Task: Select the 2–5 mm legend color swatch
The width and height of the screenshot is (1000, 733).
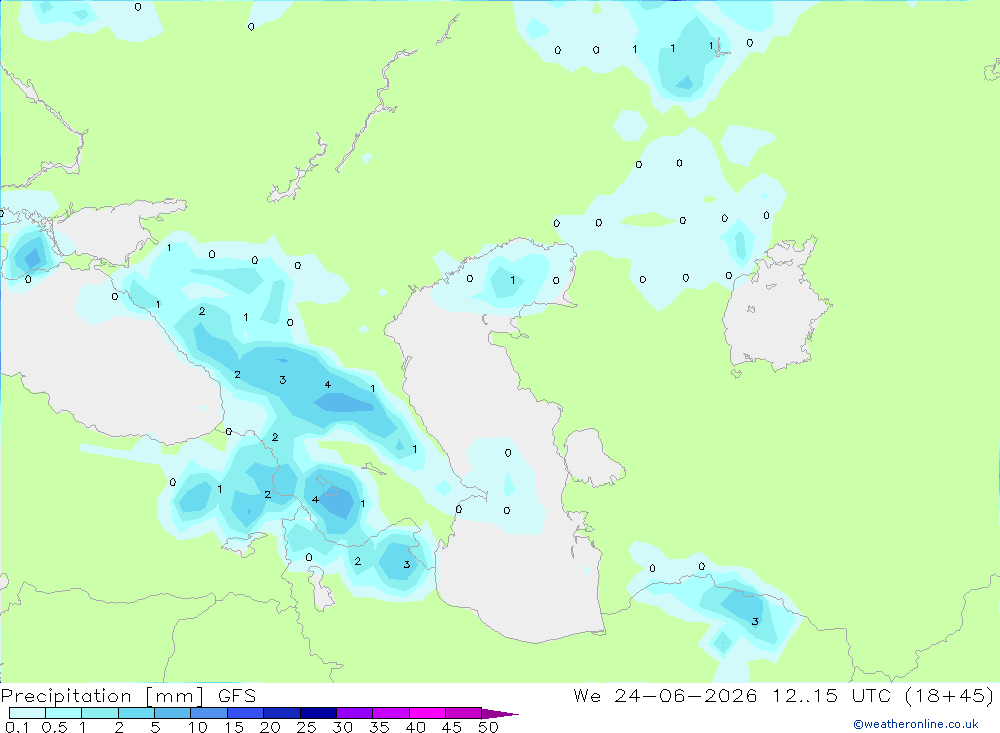Action: (x=136, y=713)
